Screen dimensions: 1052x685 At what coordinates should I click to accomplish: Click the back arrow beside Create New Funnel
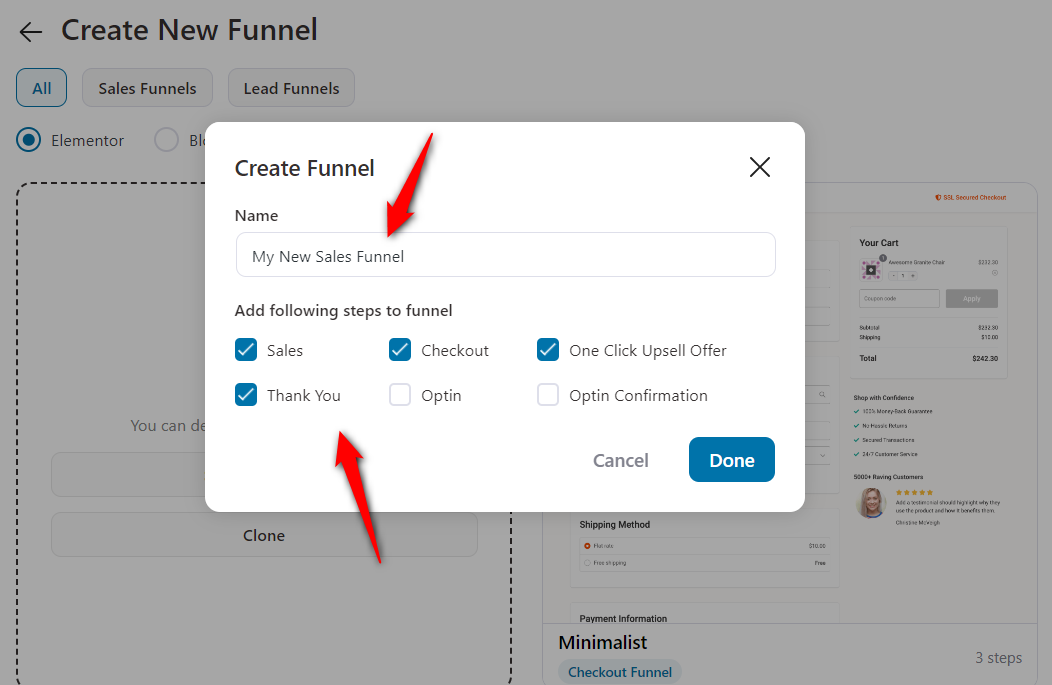point(30,31)
